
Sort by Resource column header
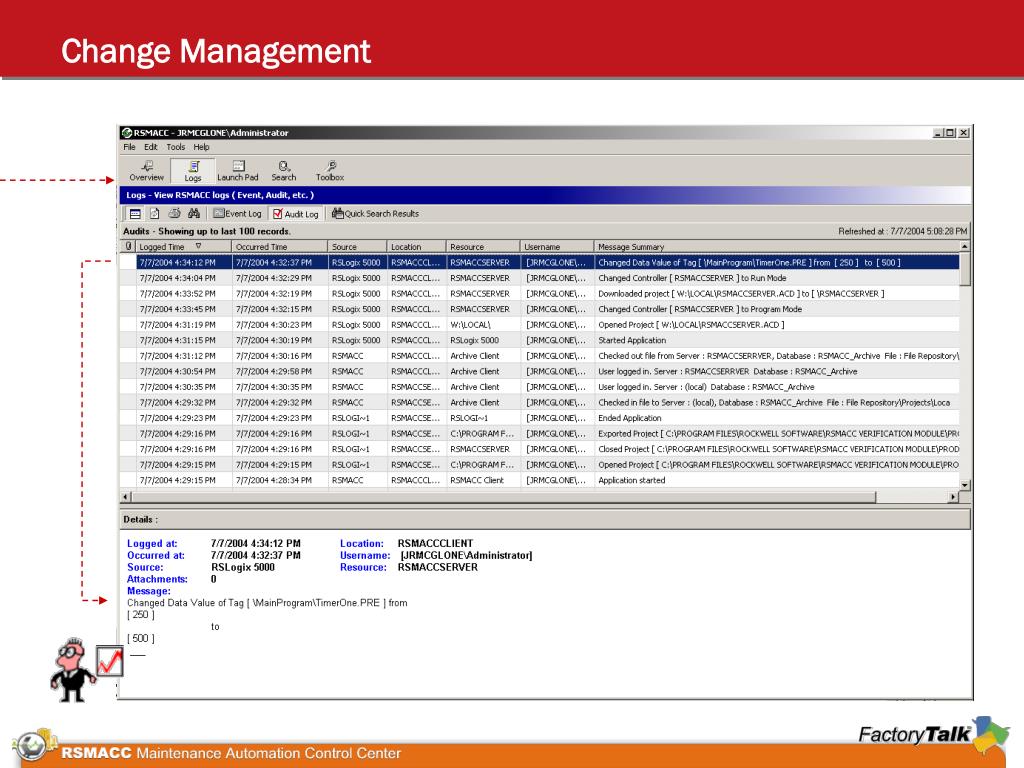pos(483,247)
